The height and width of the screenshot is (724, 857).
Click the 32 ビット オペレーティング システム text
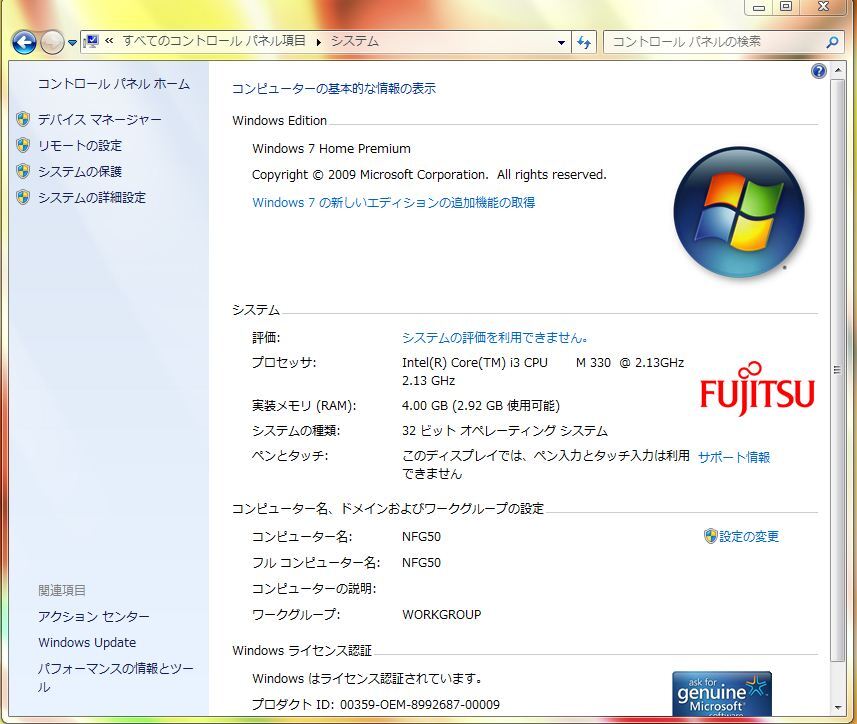504,431
